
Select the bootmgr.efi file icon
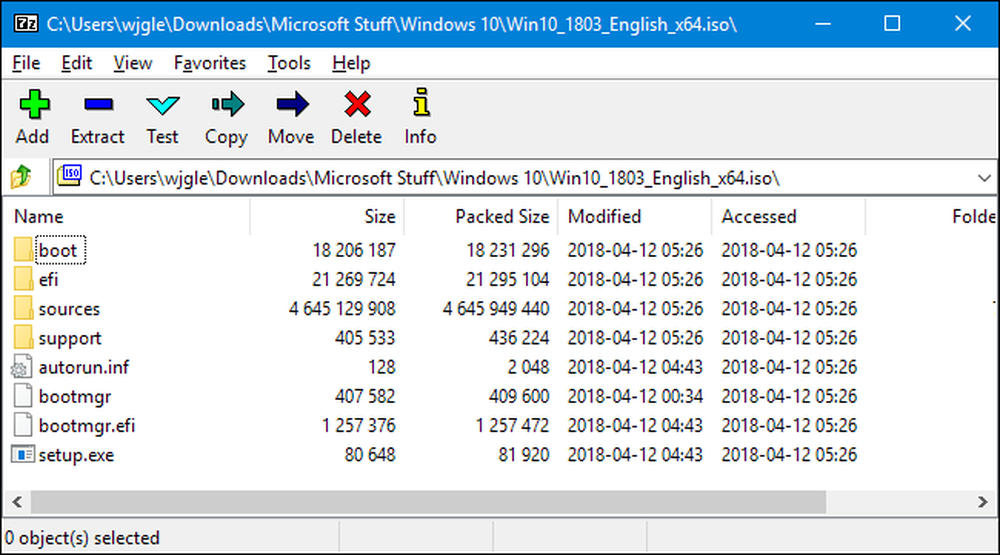click(x=23, y=426)
